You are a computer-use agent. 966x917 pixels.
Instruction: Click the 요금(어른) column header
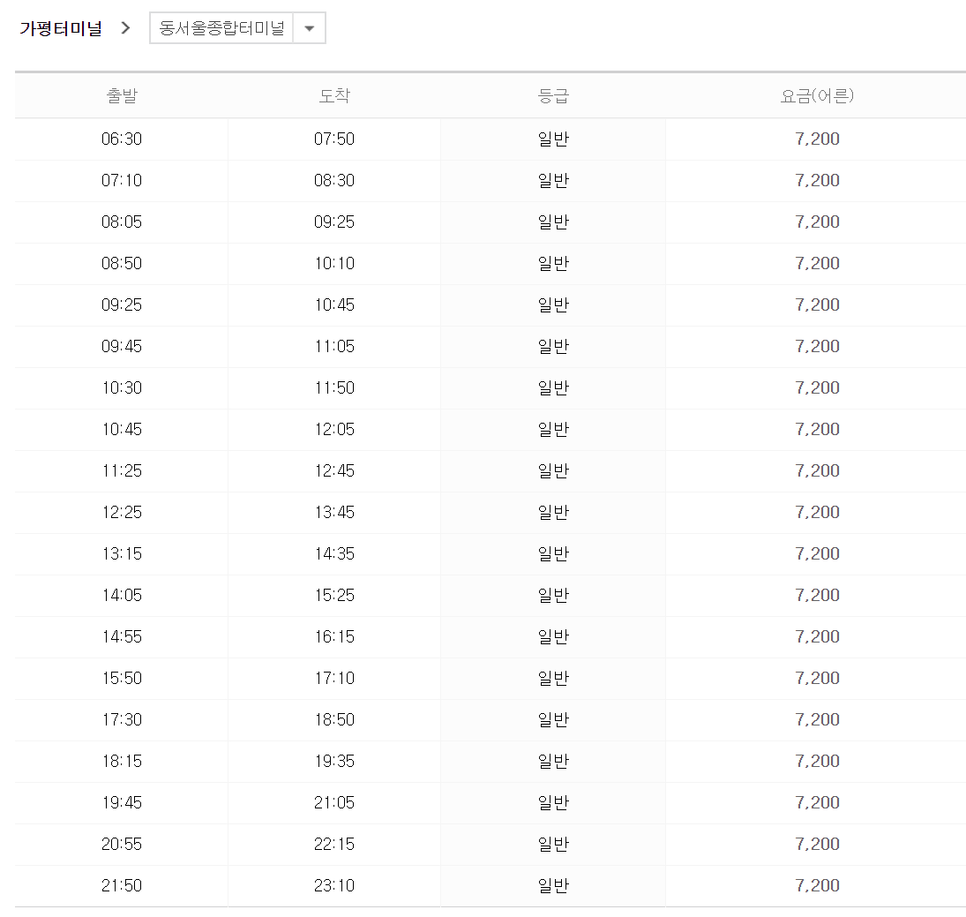[x=817, y=96]
